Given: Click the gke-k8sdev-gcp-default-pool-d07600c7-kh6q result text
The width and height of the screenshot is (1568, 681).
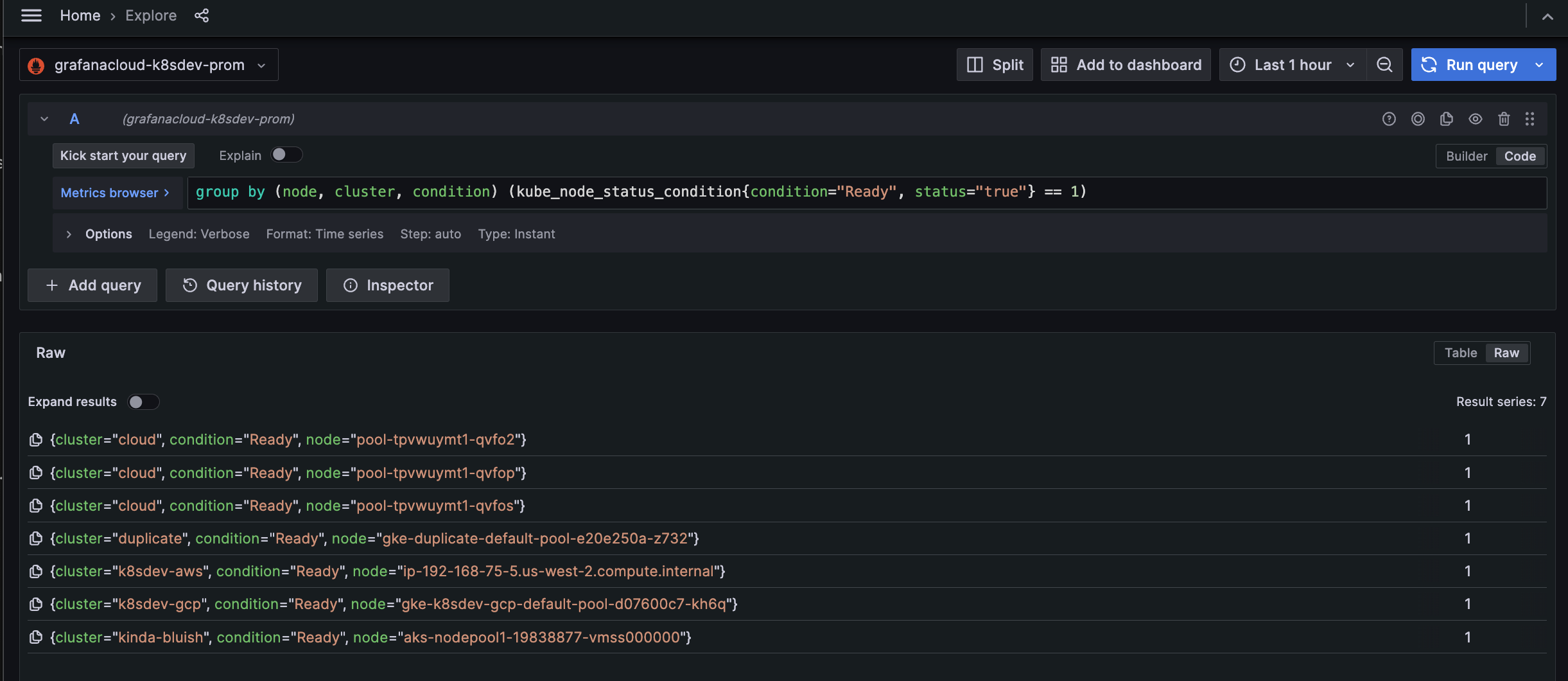Looking at the screenshot, I should coord(564,604).
